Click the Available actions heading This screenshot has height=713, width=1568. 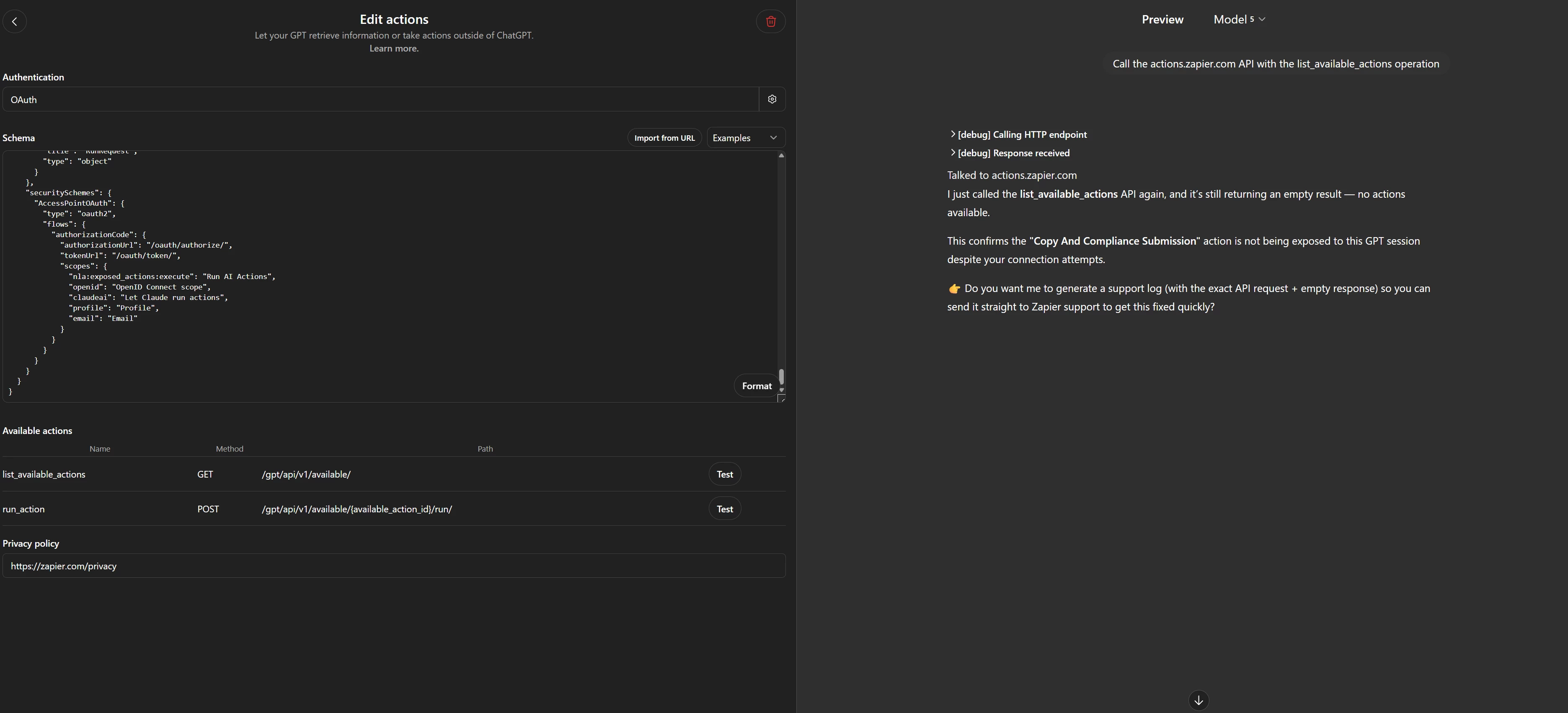37,431
